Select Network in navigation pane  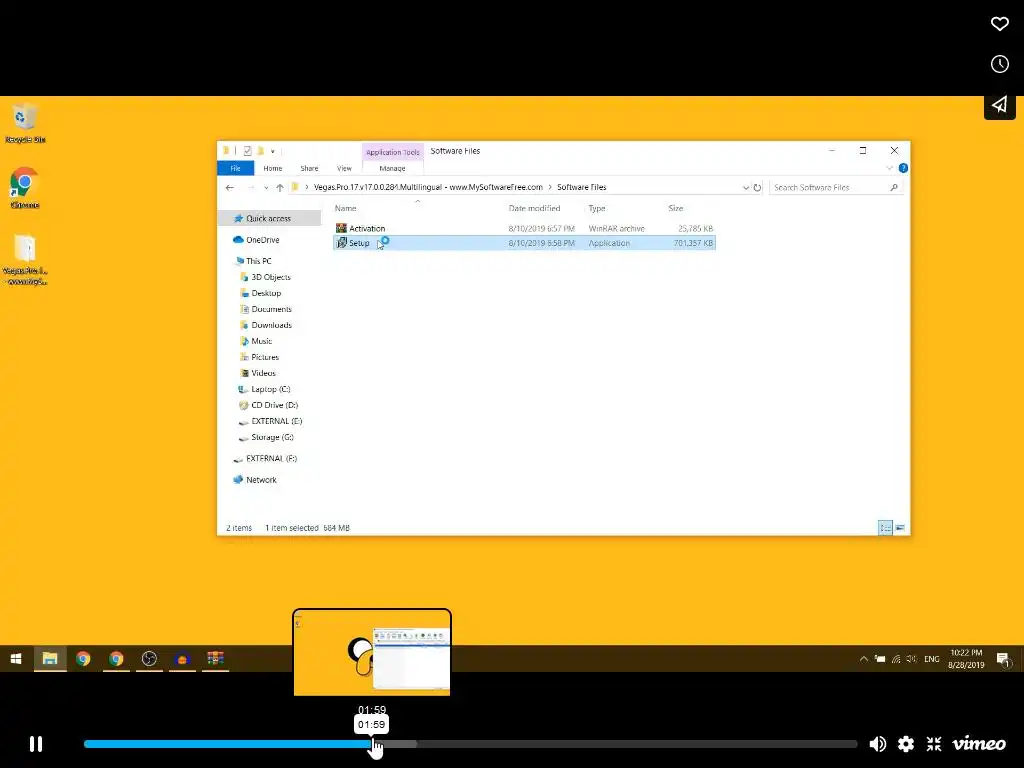(x=261, y=480)
